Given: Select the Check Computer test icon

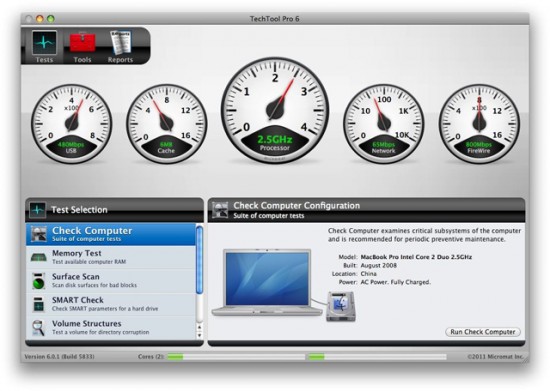Looking at the screenshot, I should click(x=39, y=234).
